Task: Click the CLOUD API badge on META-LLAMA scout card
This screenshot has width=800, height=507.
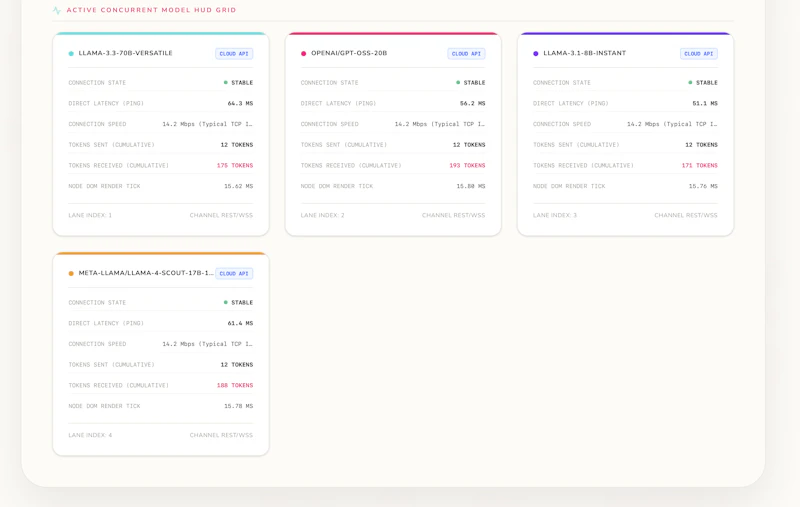Action: (x=234, y=273)
